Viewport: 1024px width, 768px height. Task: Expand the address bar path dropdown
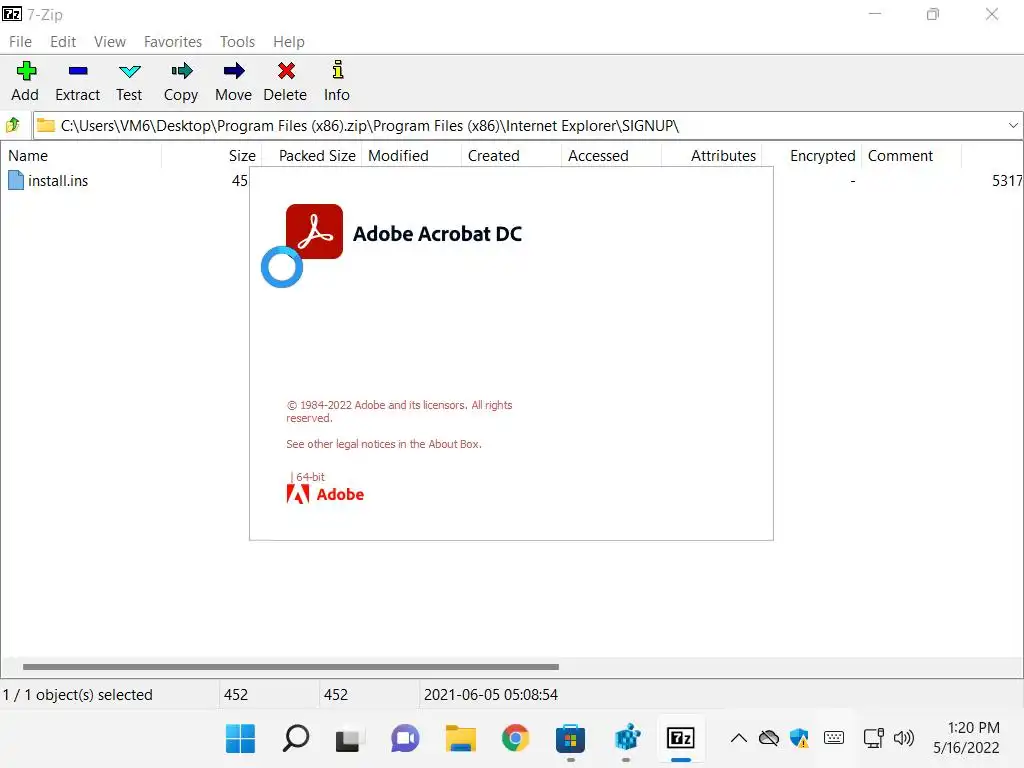(1012, 125)
